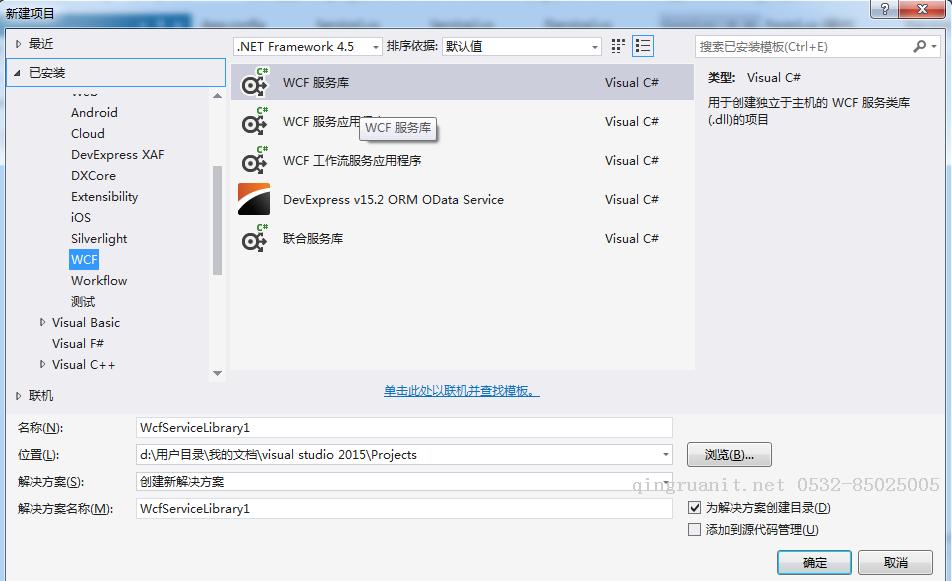This screenshot has height=581, width=952.
Task: Select Cloud in the template tree
Action: click(x=87, y=134)
